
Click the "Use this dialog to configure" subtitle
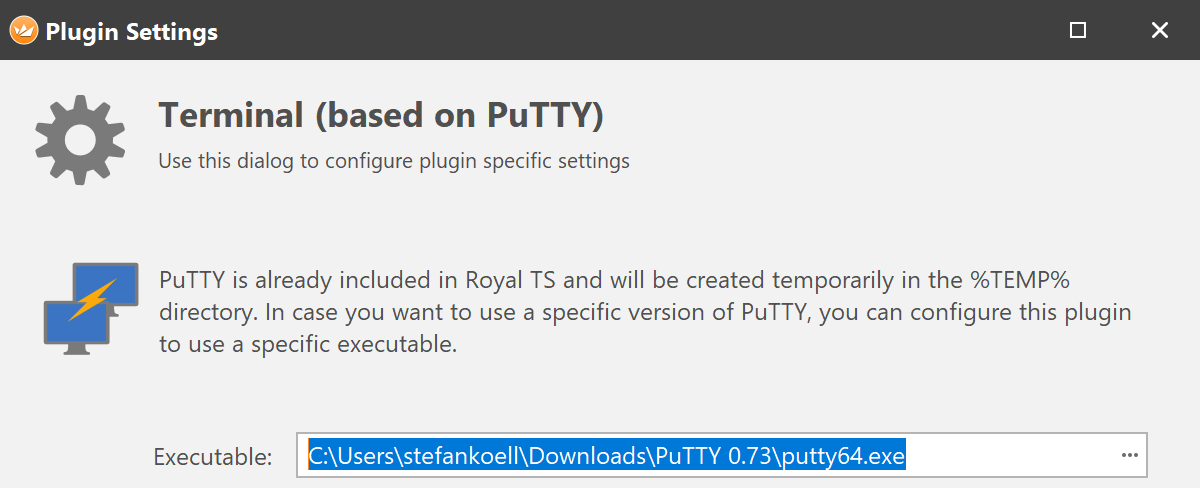point(394,160)
